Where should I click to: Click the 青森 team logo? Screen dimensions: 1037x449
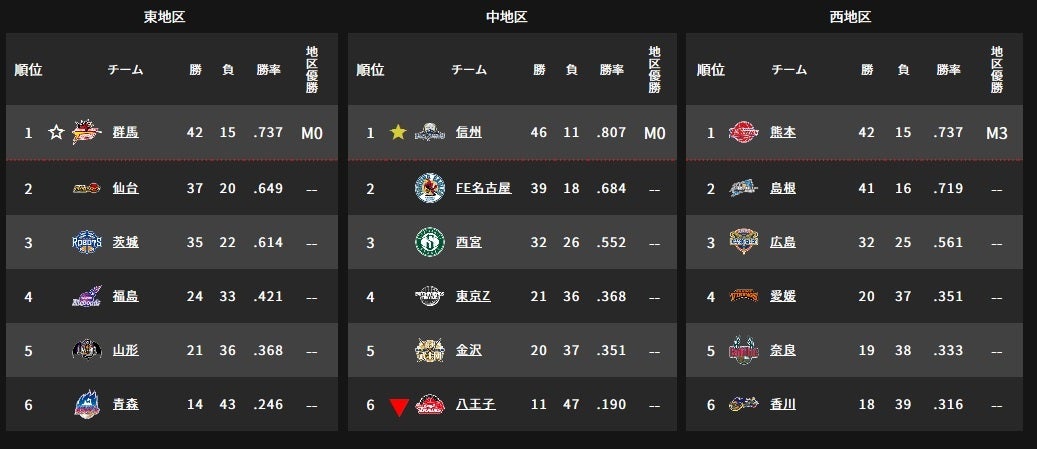coord(87,404)
